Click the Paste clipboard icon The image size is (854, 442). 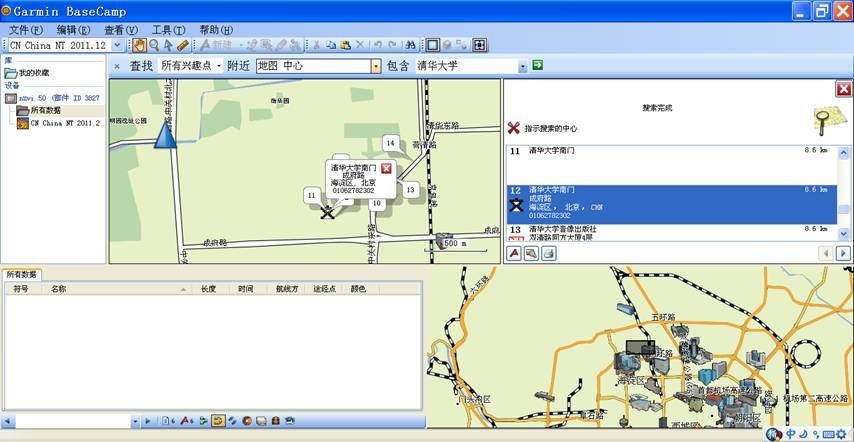[345, 45]
